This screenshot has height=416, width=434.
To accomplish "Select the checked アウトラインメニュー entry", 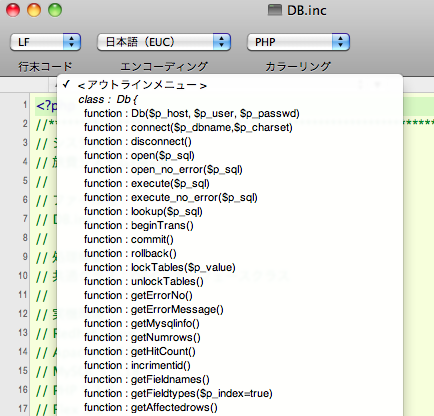I will [230, 85].
